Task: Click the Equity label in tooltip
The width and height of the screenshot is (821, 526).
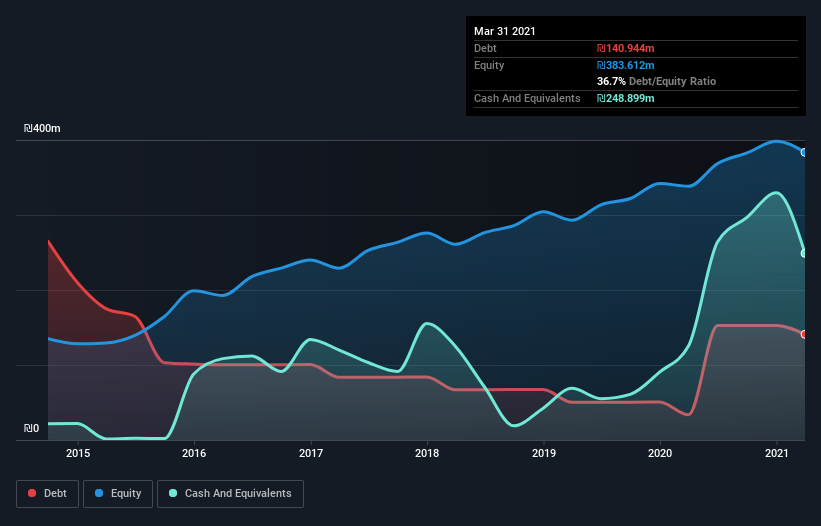Action: click(489, 65)
